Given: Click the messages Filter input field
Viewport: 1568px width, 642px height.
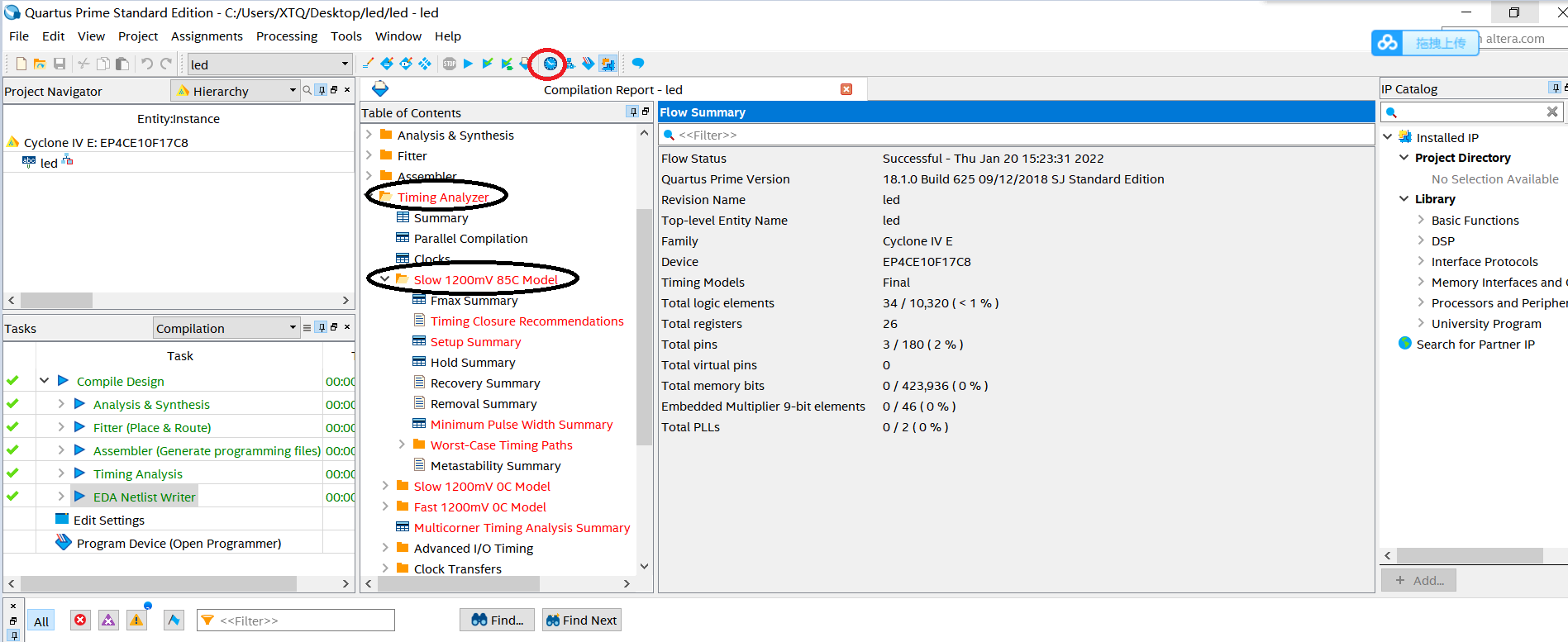Looking at the screenshot, I should click(296, 621).
